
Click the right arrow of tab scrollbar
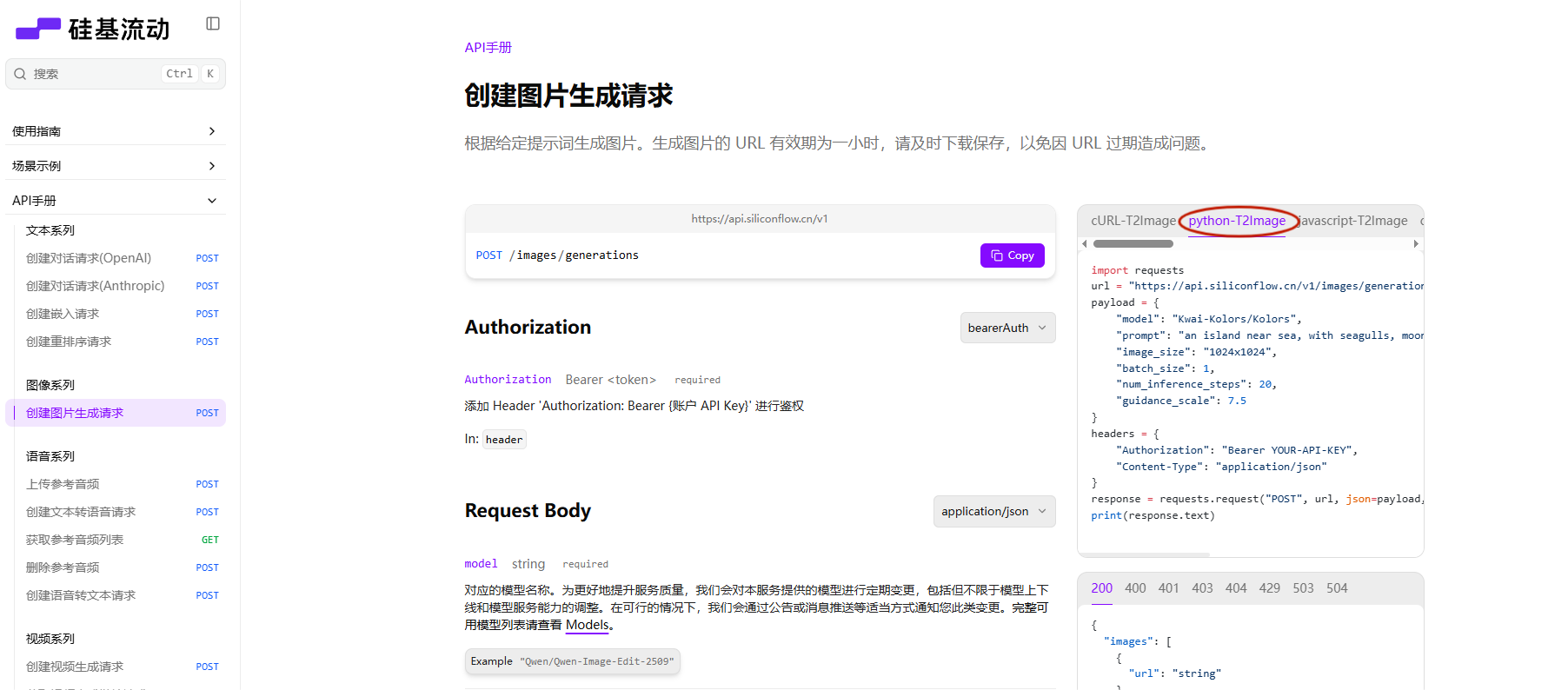click(x=1416, y=244)
